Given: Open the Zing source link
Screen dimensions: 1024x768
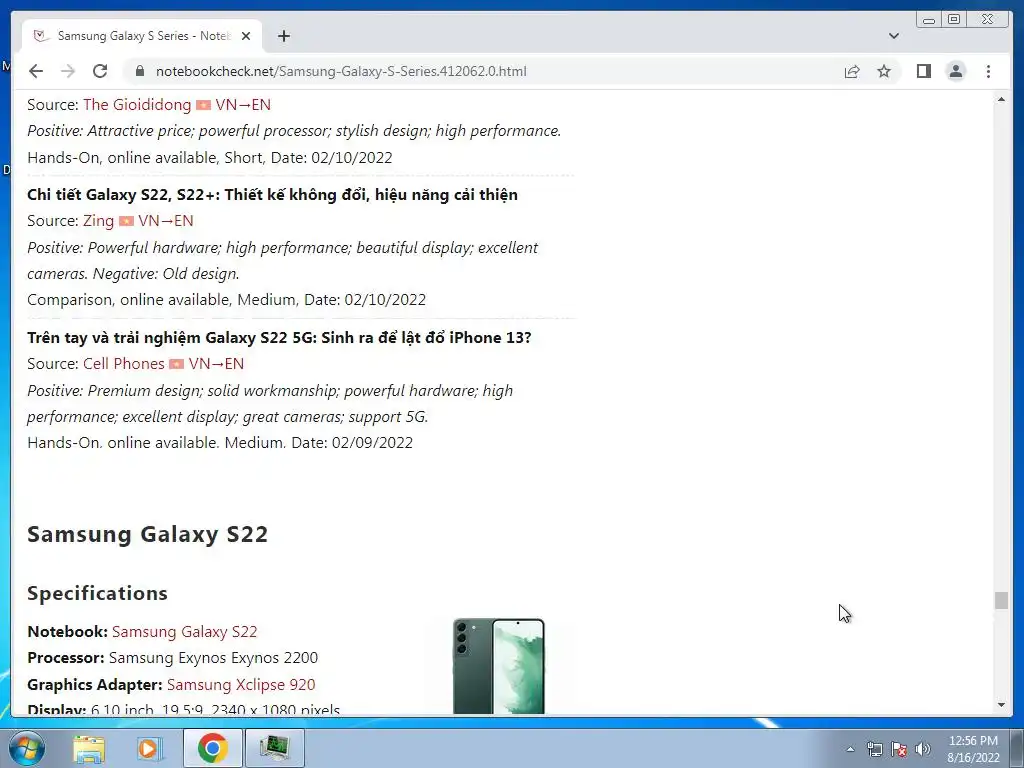Looking at the screenshot, I should click(x=99, y=221).
